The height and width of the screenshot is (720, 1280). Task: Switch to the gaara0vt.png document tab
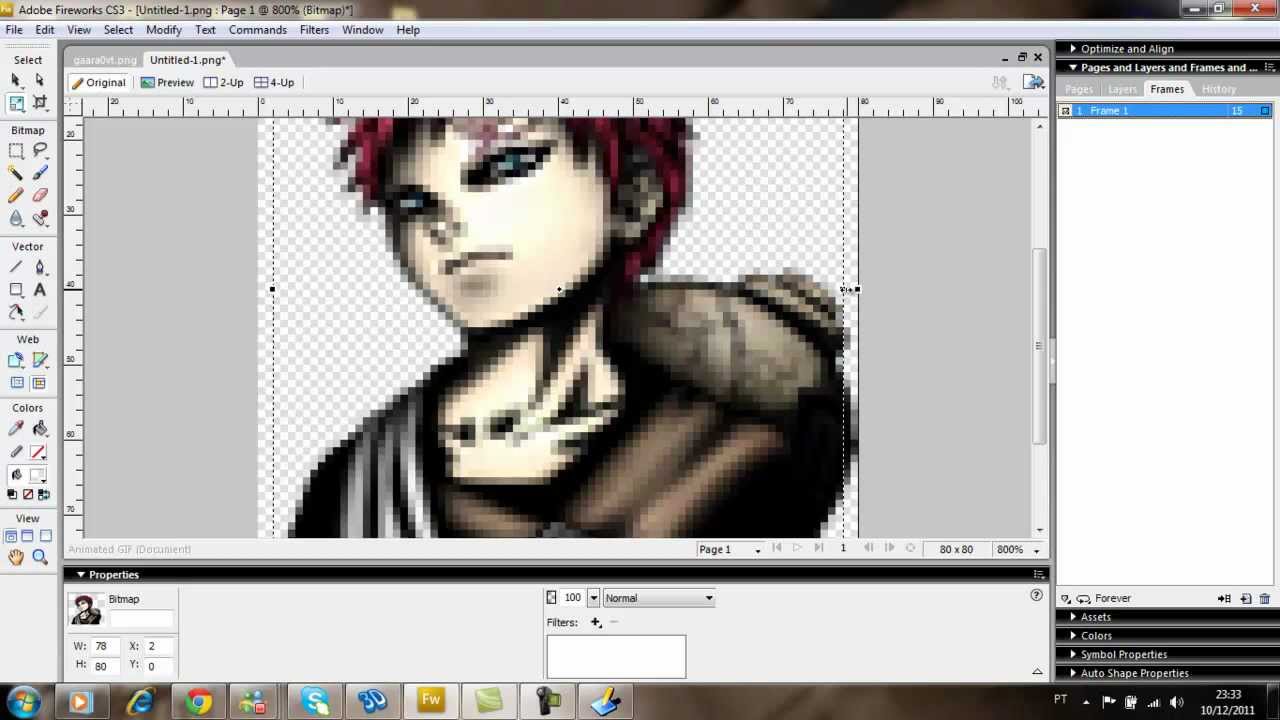[105, 60]
